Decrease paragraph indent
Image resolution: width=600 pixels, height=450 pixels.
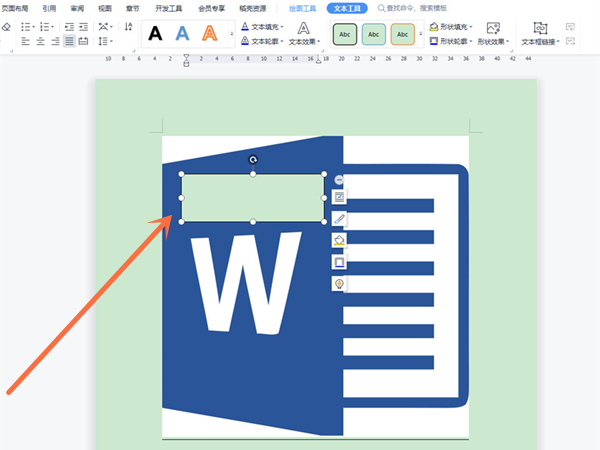pyautogui.click(x=69, y=27)
